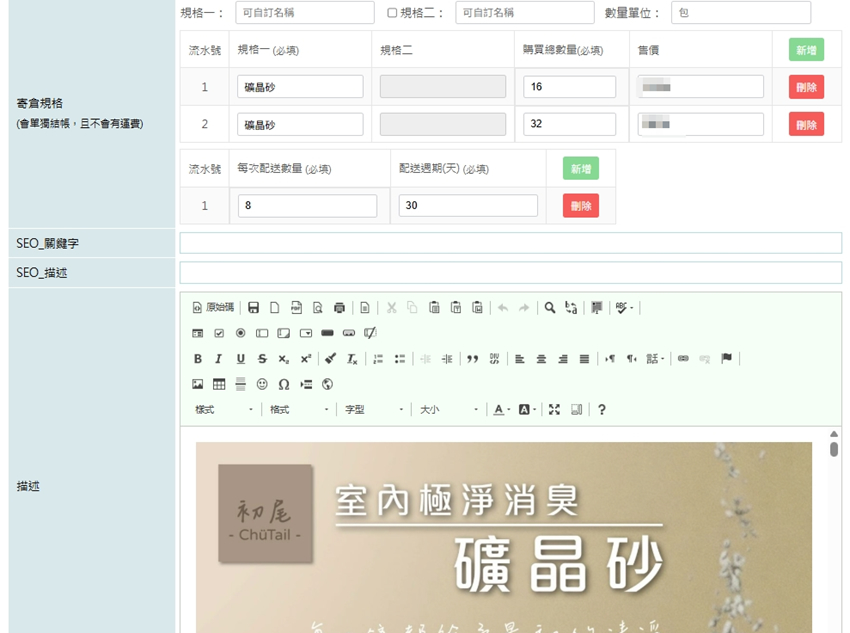Insert a radio button form element
The width and height of the screenshot is (850, 633).
(241, 333)
